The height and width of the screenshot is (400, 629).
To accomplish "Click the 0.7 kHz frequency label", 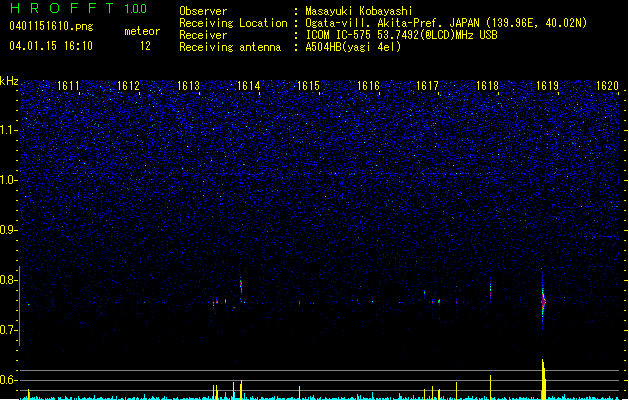I will 9,330.
